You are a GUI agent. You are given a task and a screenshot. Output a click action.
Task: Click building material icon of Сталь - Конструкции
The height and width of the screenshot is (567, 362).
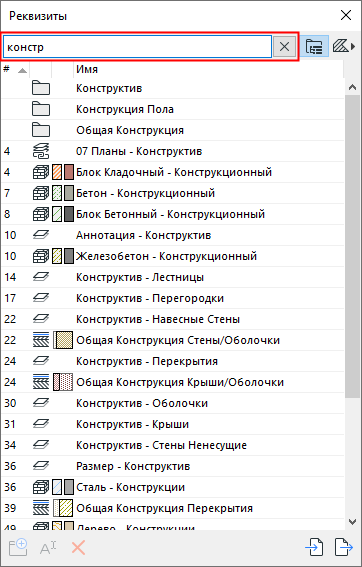pyautogui.click(x=41, y=487)
